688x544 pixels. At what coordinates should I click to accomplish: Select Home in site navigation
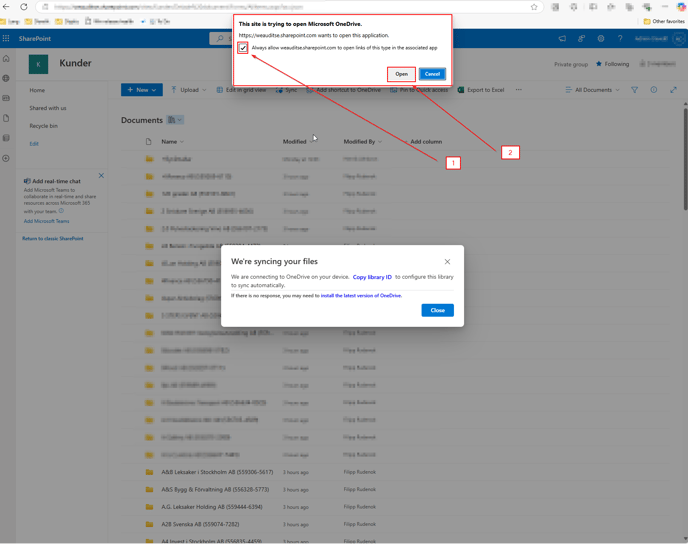pos(37,90)
